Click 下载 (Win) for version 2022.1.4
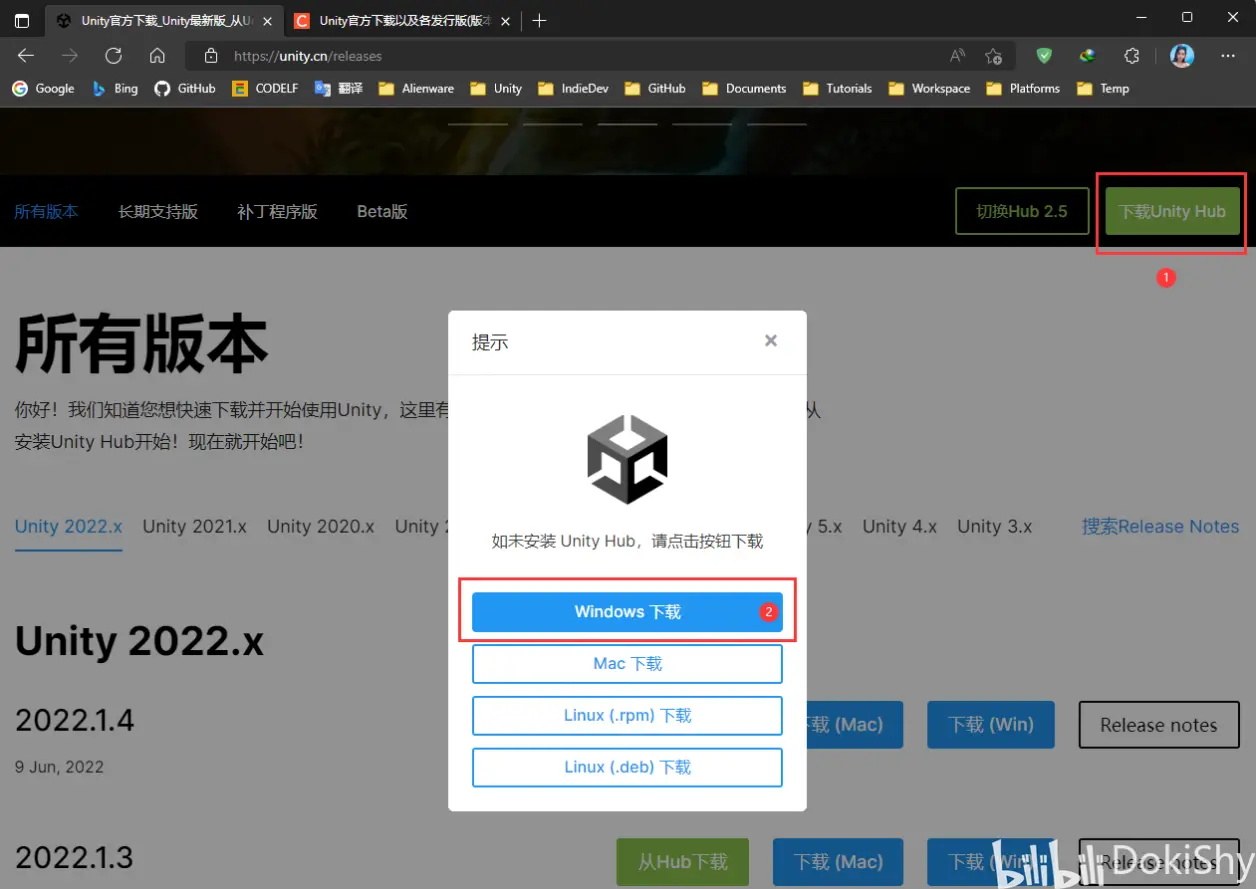This screenshot has width=1256, height=889. click(991, 725)
